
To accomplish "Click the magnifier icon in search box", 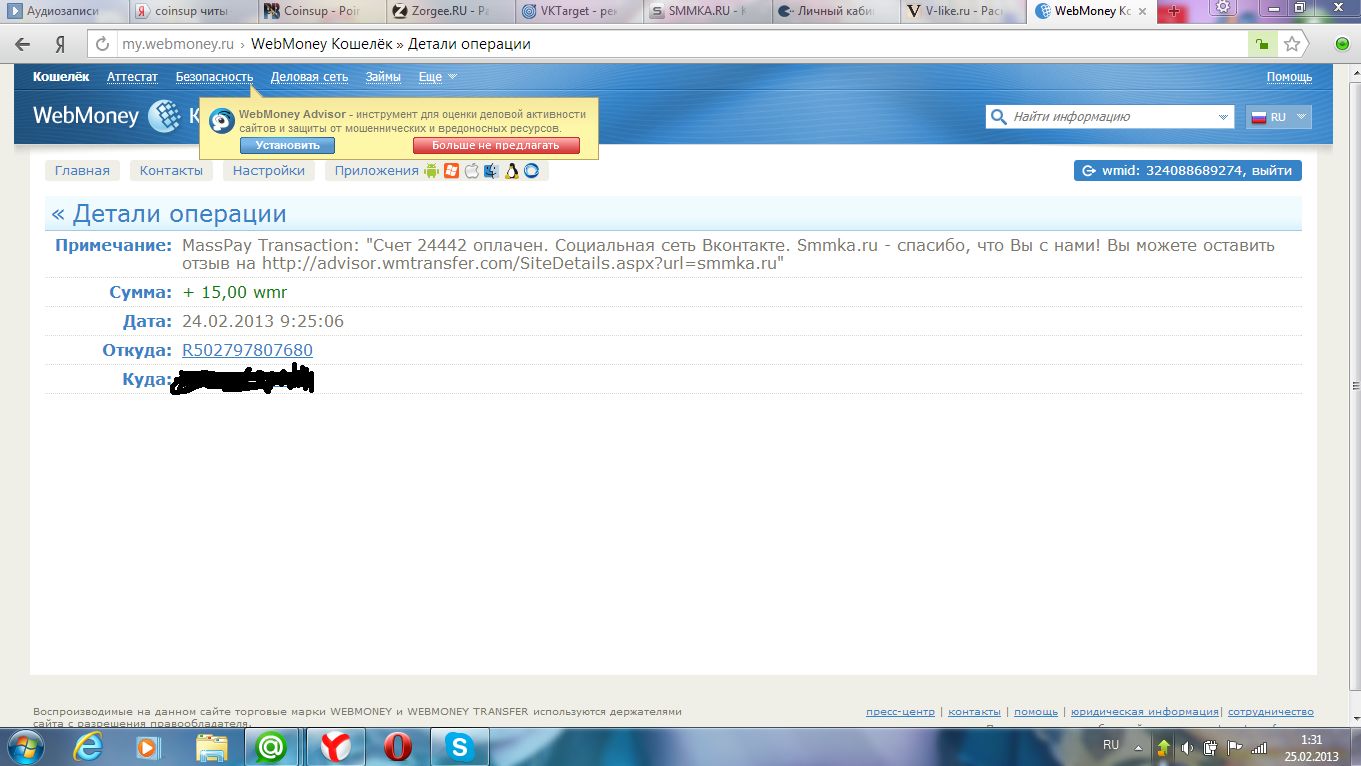I will coord(998,116).
